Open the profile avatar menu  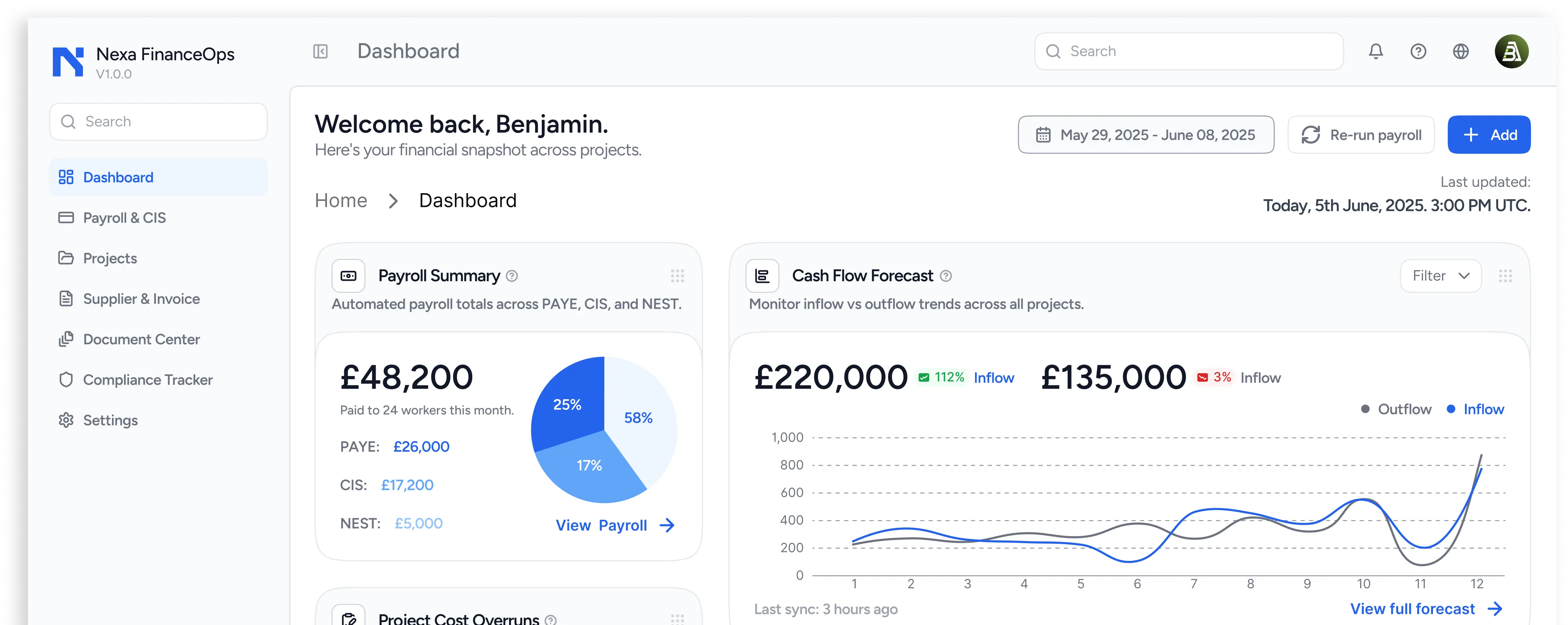1512,51
